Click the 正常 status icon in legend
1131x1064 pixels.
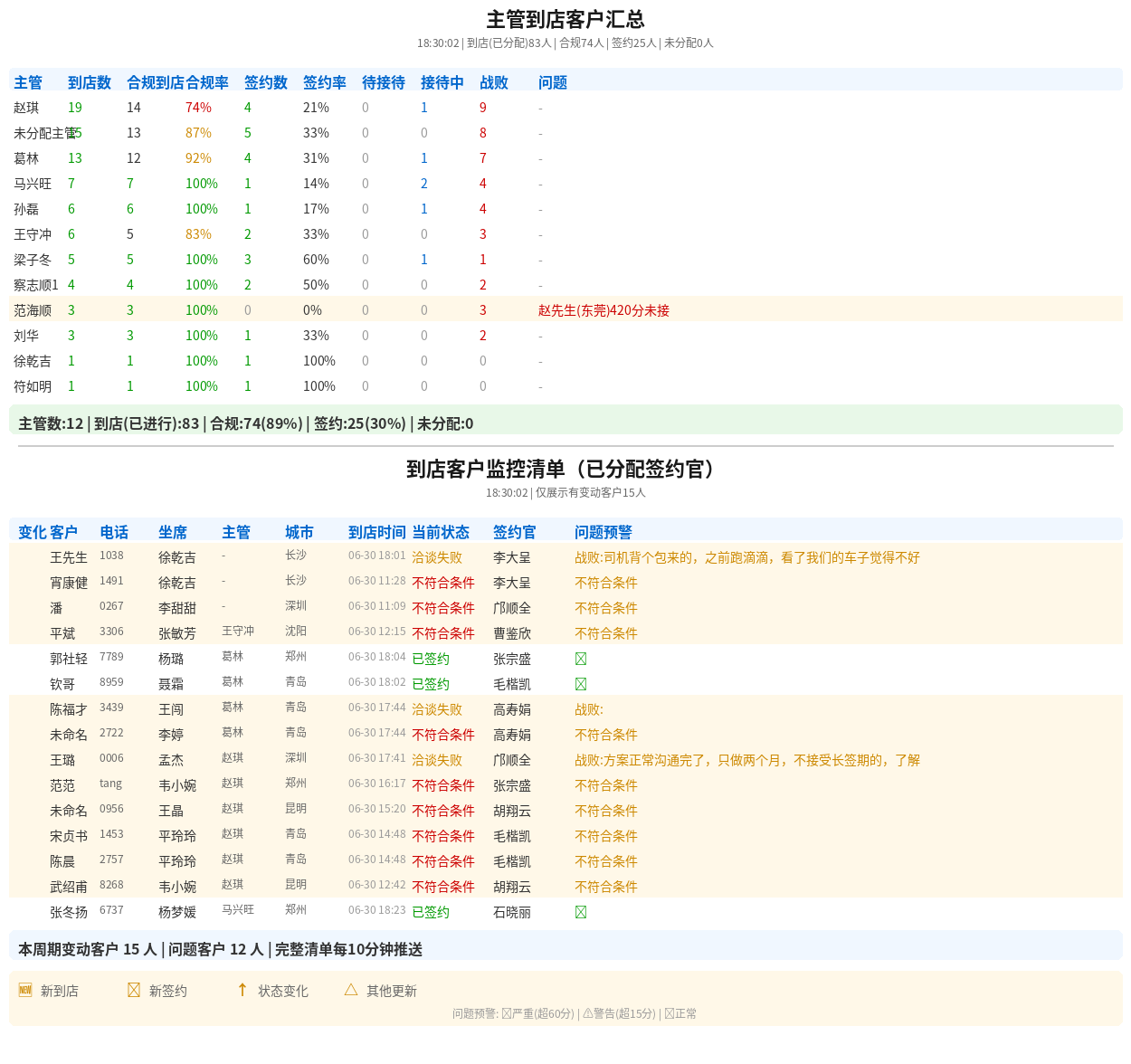tap(670, 1013)
